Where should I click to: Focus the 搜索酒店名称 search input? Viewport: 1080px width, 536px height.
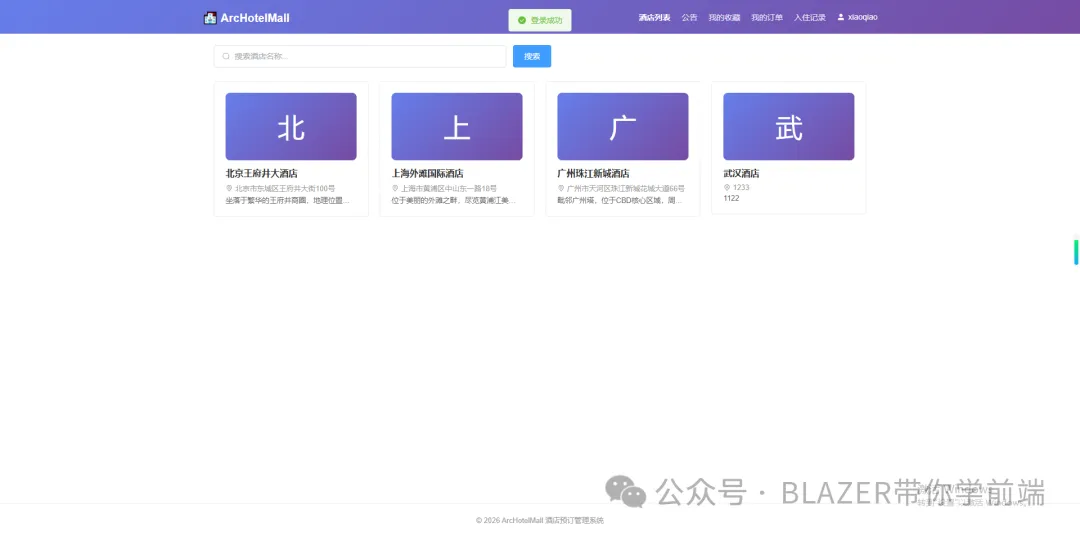coord(360,56)
